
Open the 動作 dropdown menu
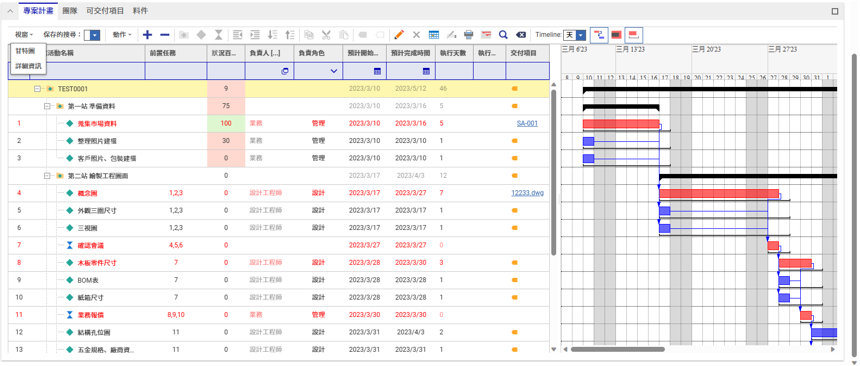[x=122, y=35]
